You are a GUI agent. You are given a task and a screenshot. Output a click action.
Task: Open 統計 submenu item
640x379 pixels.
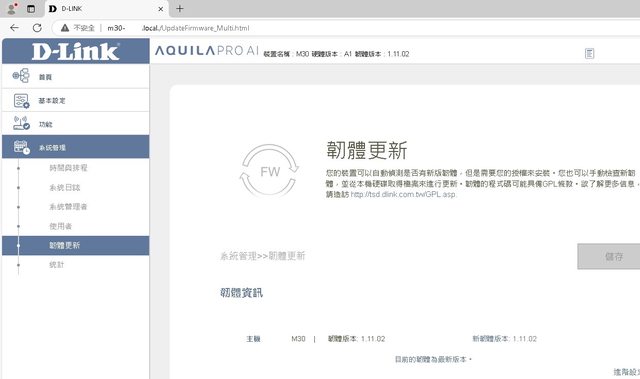[57, 265]
